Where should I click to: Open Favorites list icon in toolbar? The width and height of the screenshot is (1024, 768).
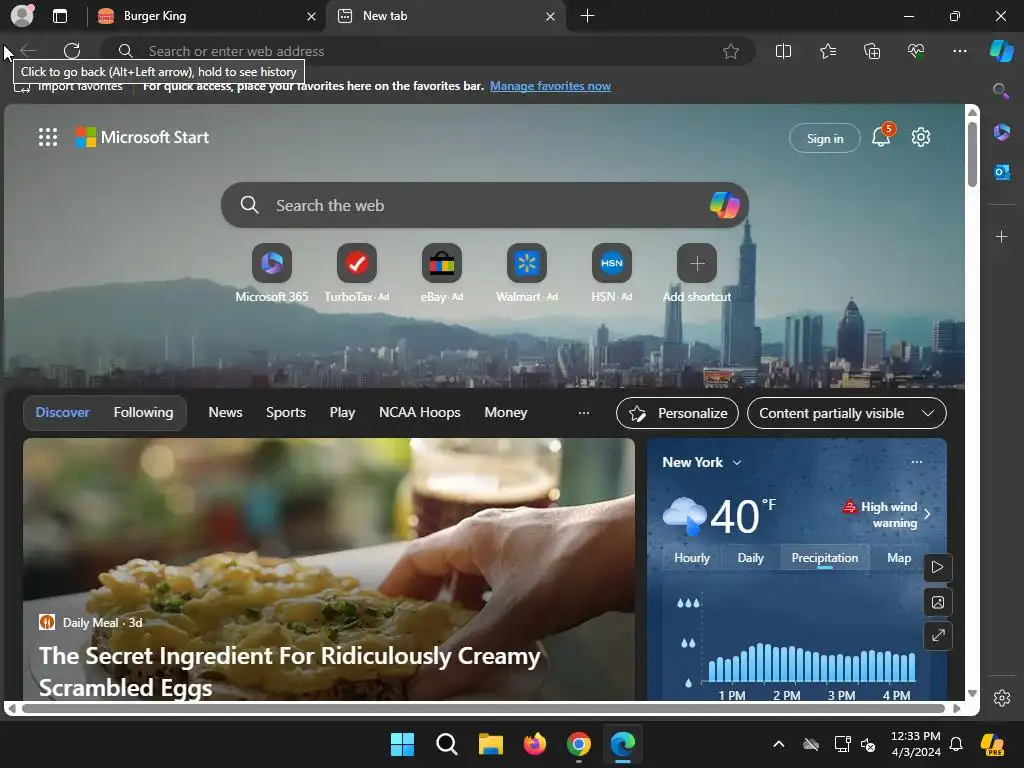tap(827, 51)
